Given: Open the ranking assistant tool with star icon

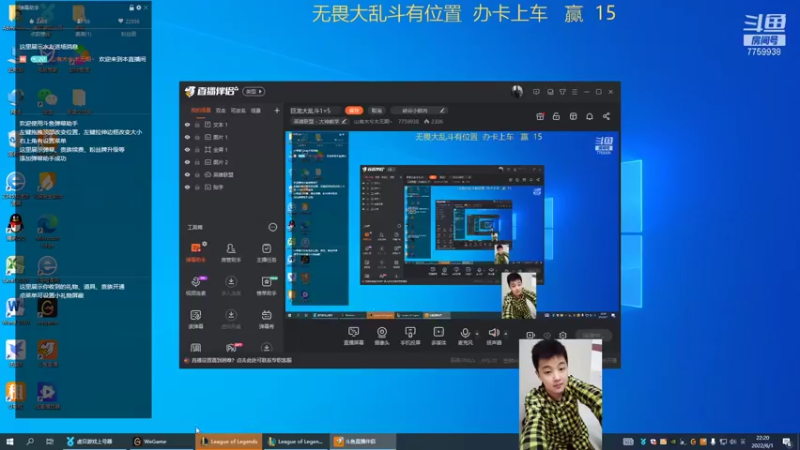Looking at the screenshot, I should pos(266,285).
